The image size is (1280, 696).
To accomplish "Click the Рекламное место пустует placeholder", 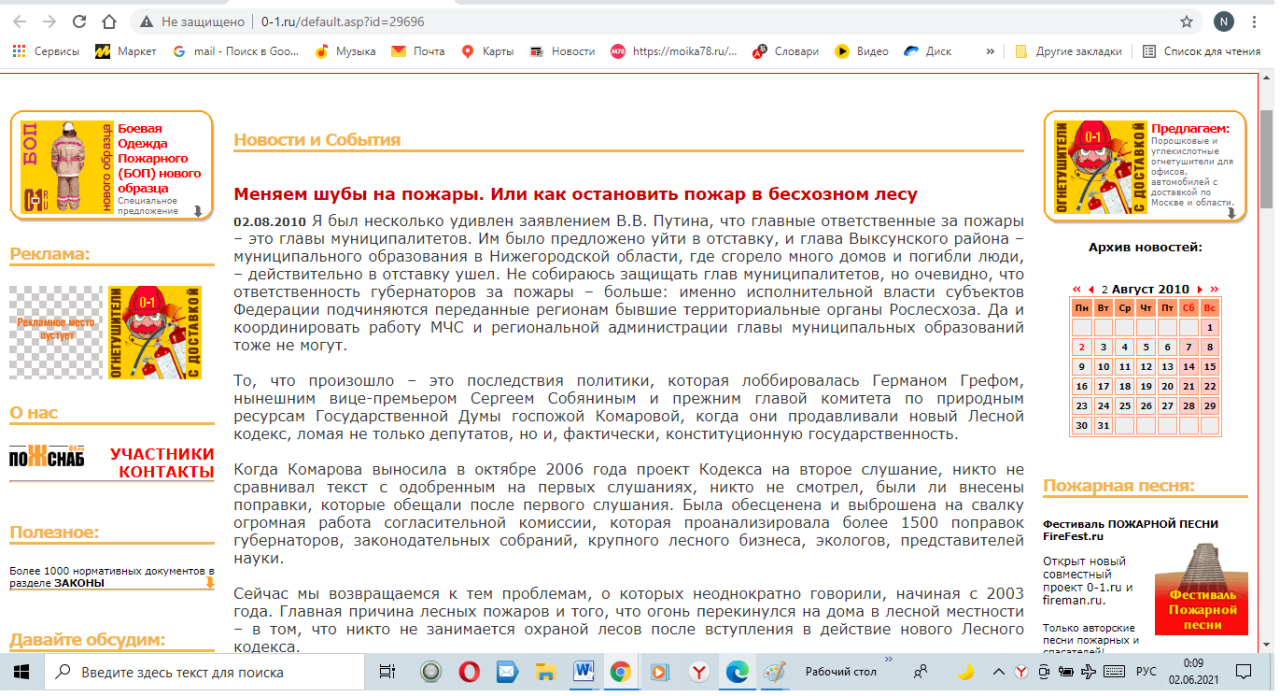I will click(x=56, y=333).
